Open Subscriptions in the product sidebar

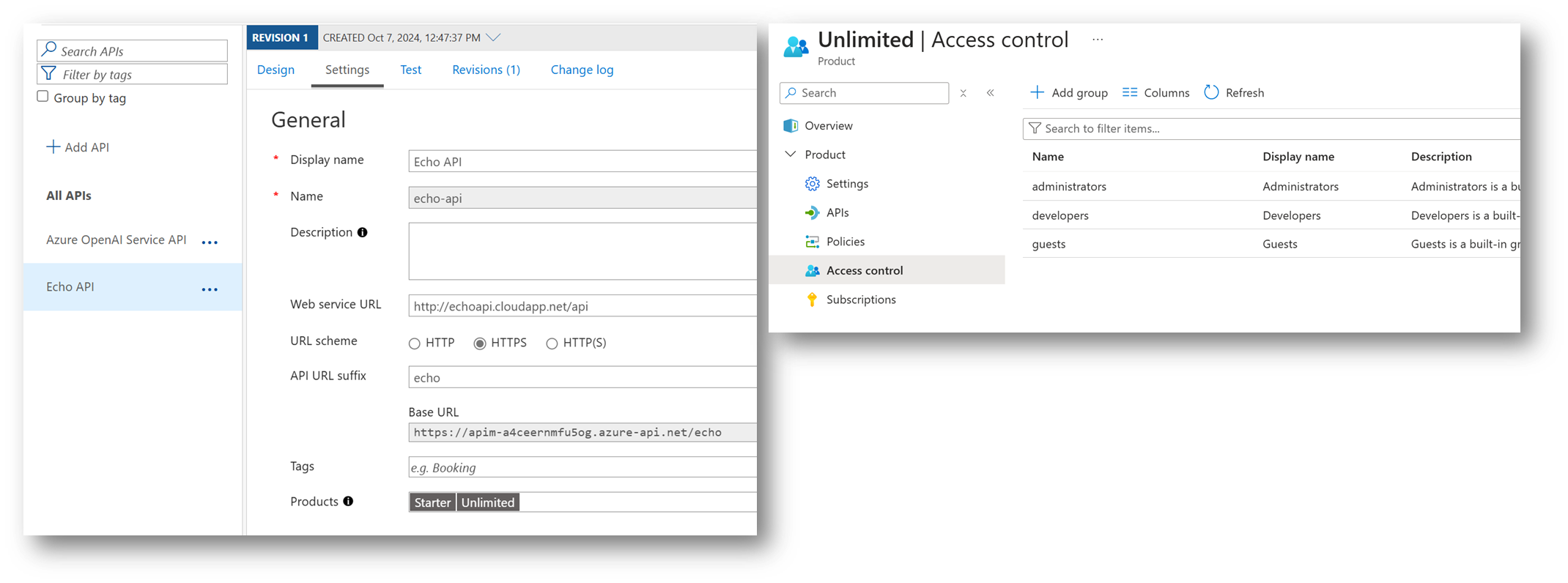861,300
